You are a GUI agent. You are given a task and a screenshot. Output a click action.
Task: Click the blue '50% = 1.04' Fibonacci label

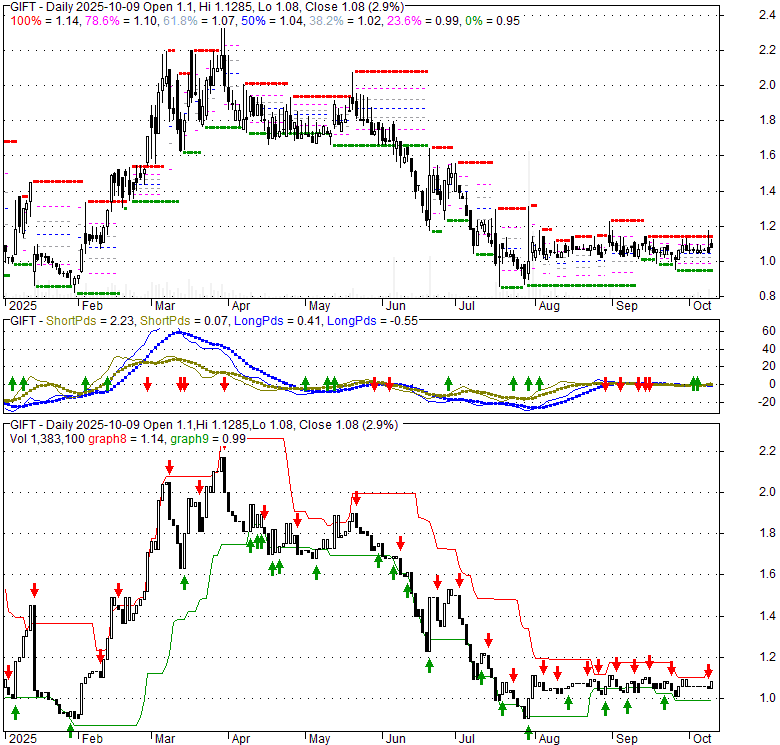tap(273, 21)
